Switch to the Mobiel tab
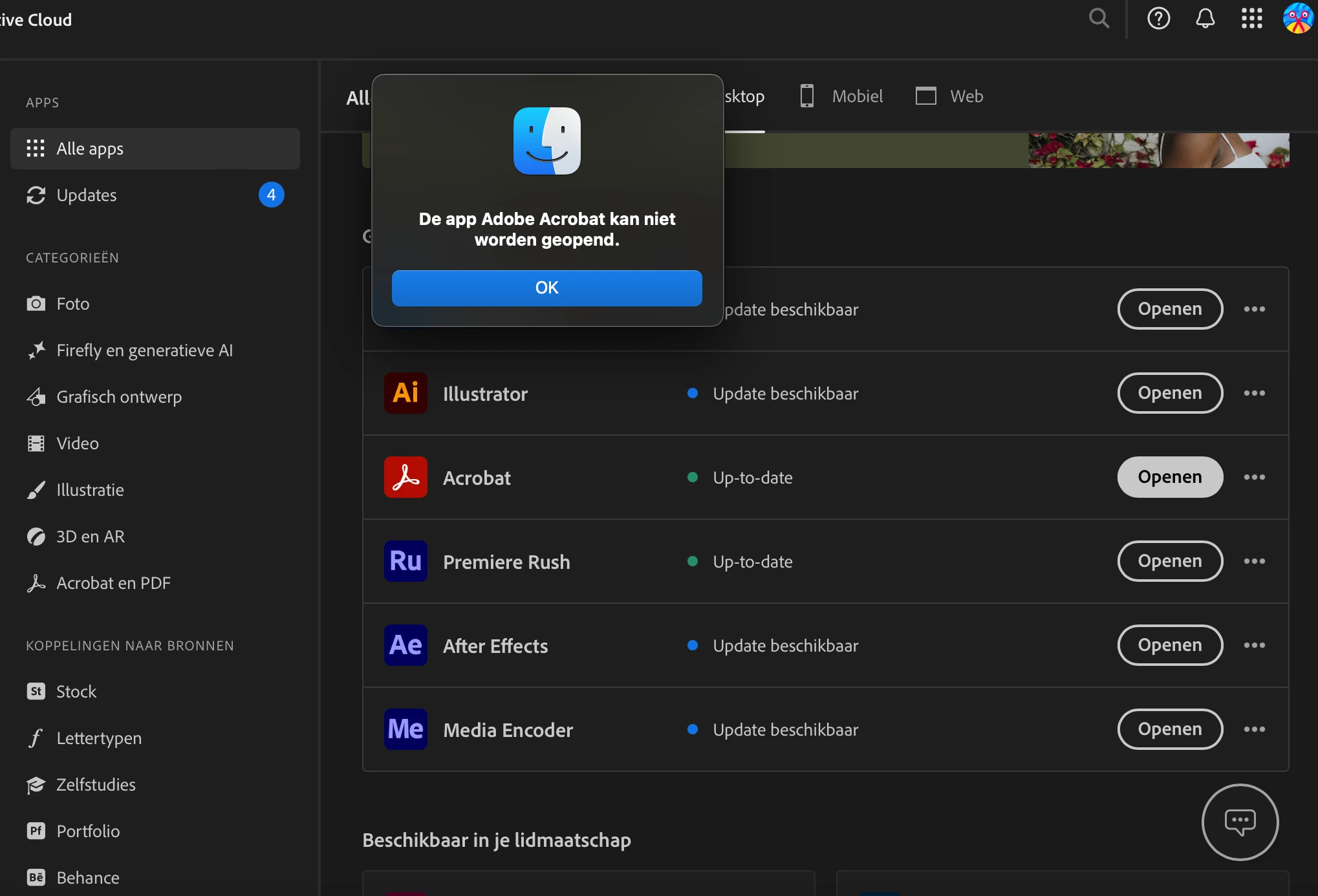 (x=842, y=96)
